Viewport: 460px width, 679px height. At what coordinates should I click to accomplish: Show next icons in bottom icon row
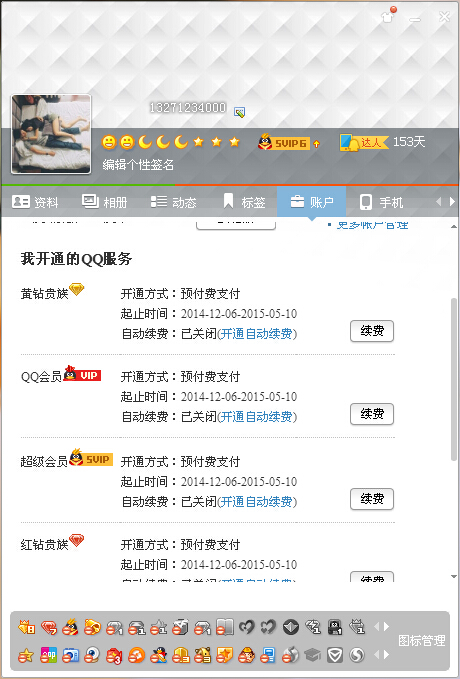tap(386, 655)
